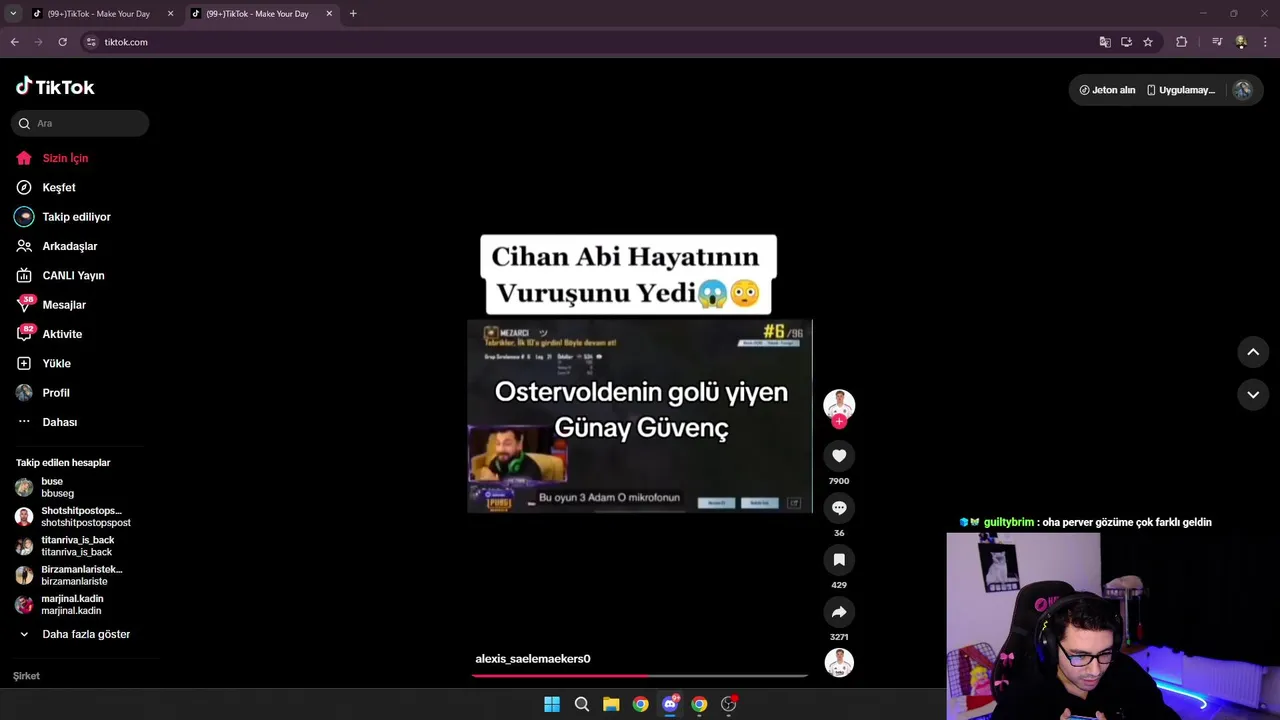Click the 429 saves count
The width and height of the screenshot is (1280, 720).
[x=839, y=585]
